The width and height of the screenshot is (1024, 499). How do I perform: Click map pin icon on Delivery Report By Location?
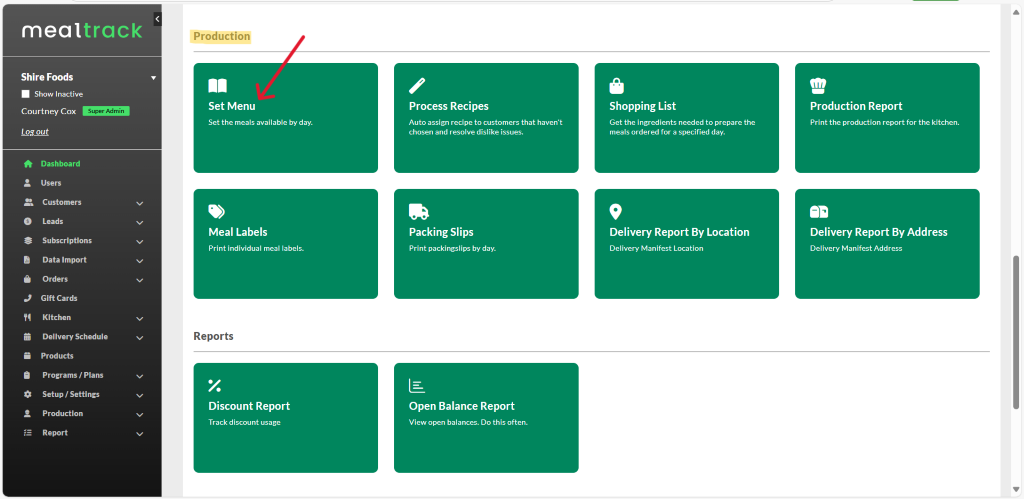(x=615, y=212)
